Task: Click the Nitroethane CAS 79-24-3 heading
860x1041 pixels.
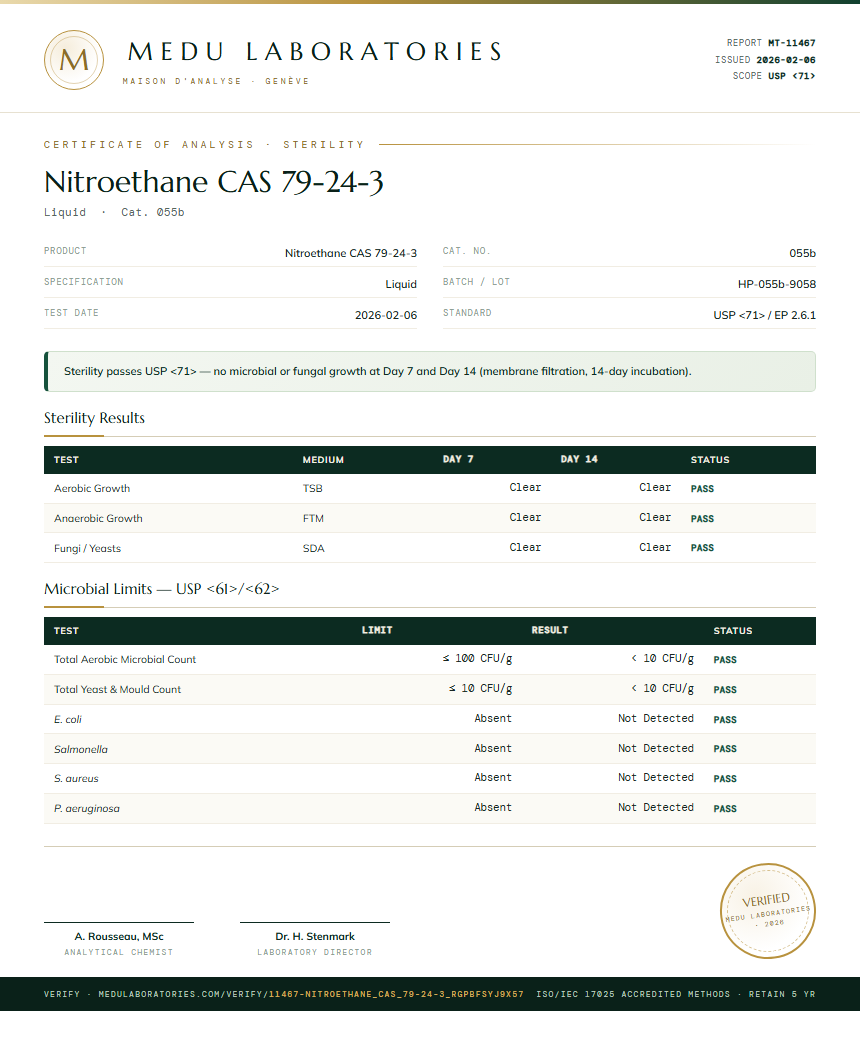Action: click(x=214, y=182)
